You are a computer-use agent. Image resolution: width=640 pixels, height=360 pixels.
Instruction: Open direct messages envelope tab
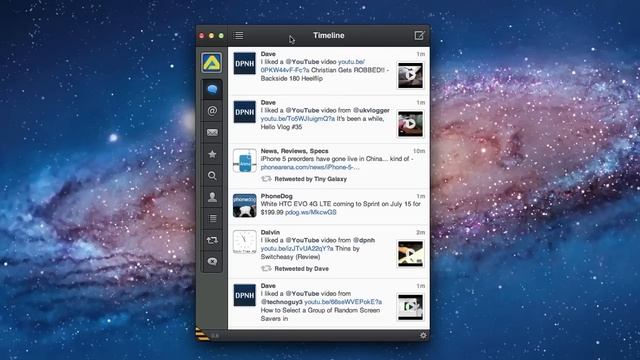click(212, 132)
